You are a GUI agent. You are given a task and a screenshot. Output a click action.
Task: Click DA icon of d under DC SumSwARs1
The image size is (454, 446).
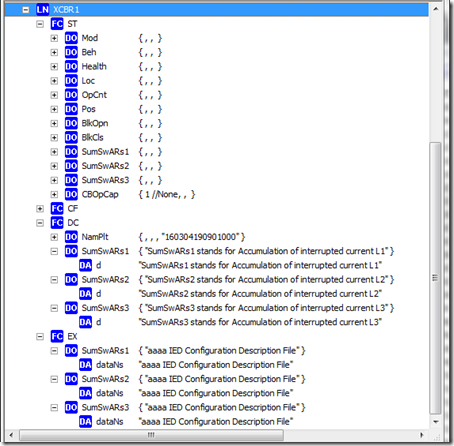85,265
